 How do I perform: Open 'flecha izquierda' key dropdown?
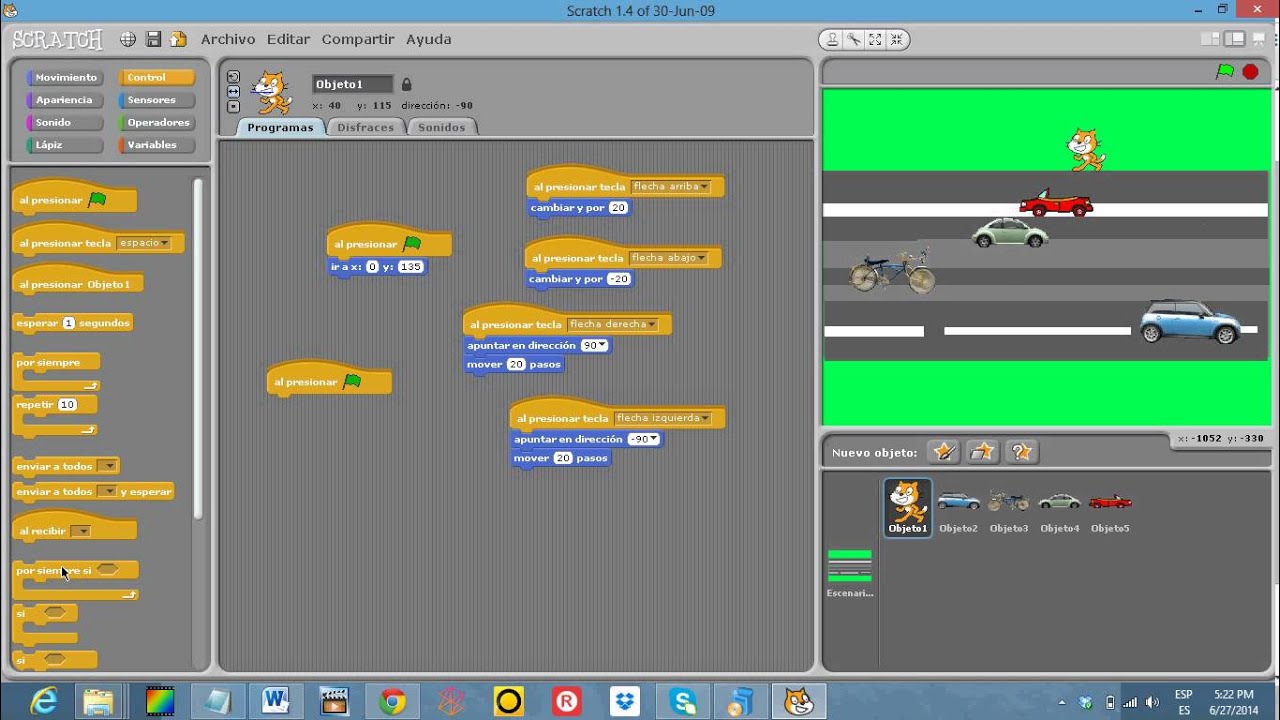[662, 418]
